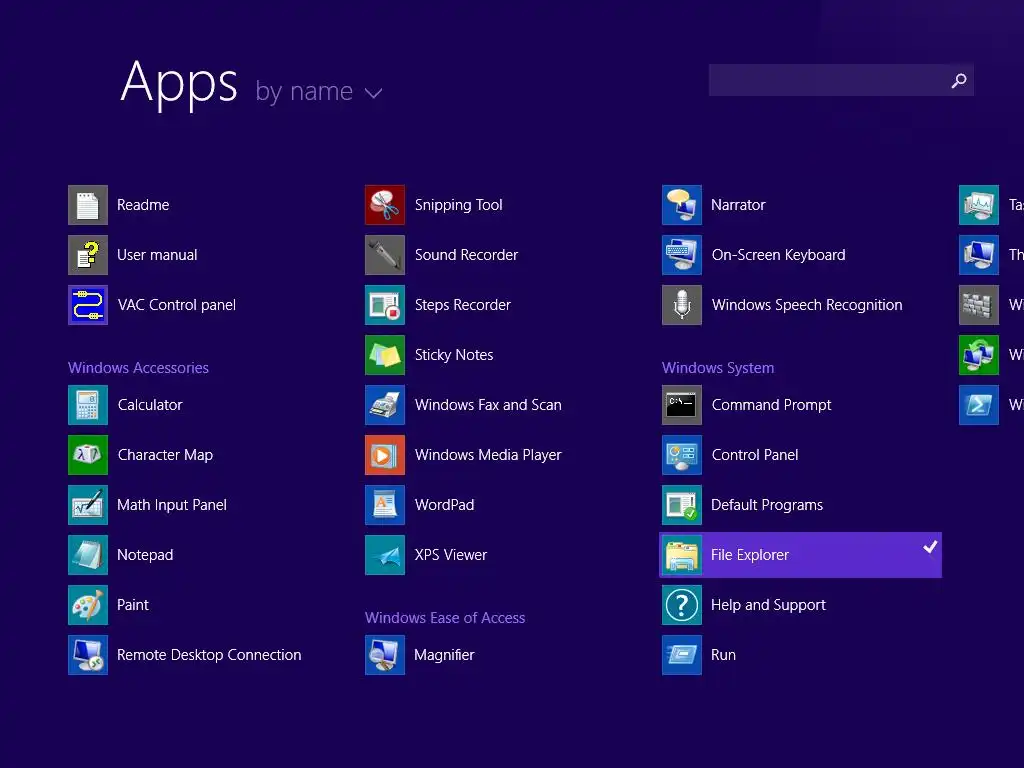Click the 'File Explorer' label text

pos(750,555)
